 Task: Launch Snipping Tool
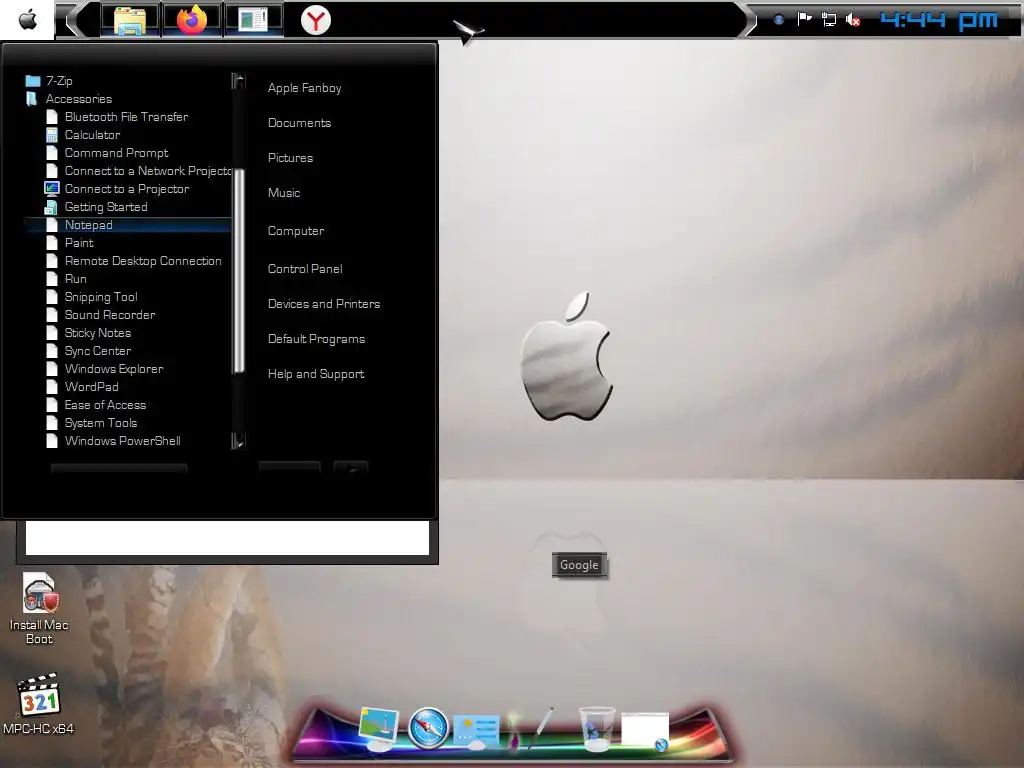(101, 296)
